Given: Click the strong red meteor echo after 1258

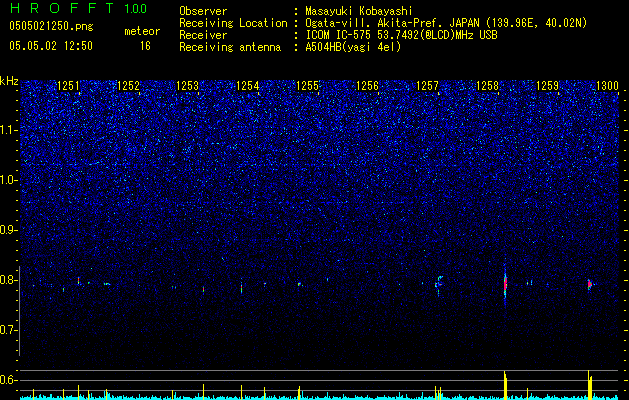Looking at the screenshot, I should (x=505, y=284).
